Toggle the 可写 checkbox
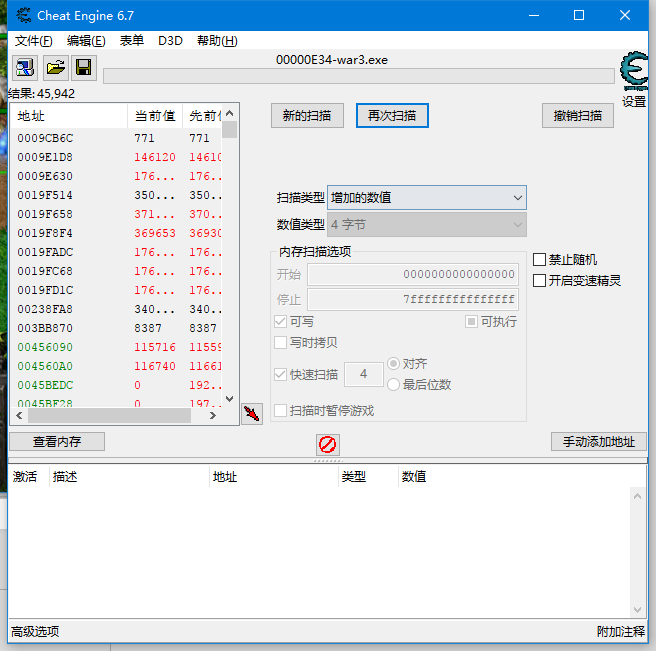Viewport: 656px width, 651px height. point(280,322)
